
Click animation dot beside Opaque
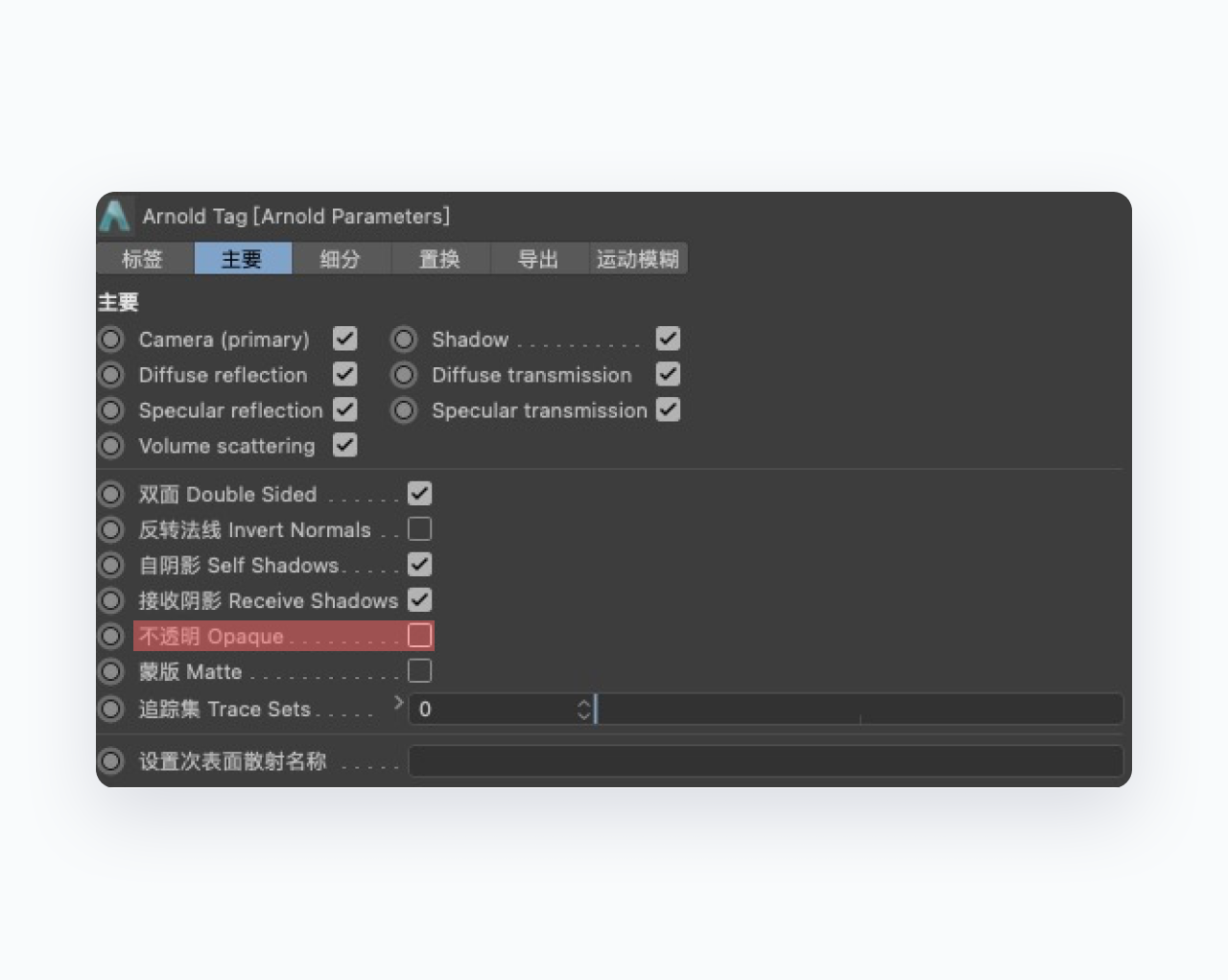111,636
